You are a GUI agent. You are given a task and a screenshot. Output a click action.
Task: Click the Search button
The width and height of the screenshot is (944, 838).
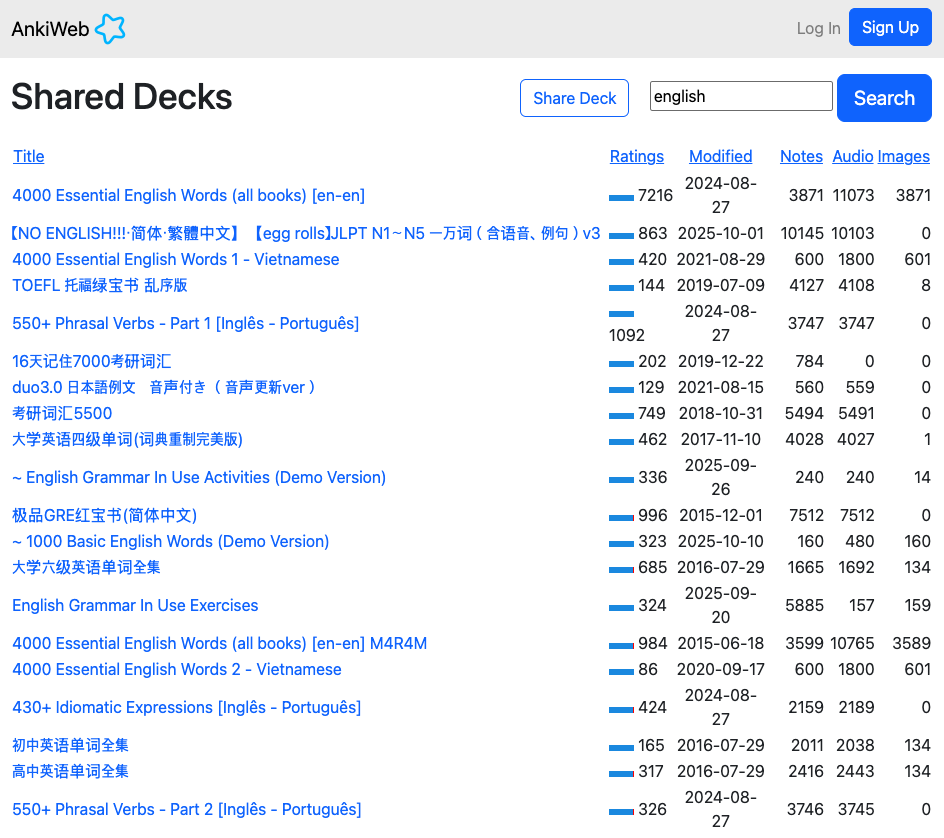[883, 98]
